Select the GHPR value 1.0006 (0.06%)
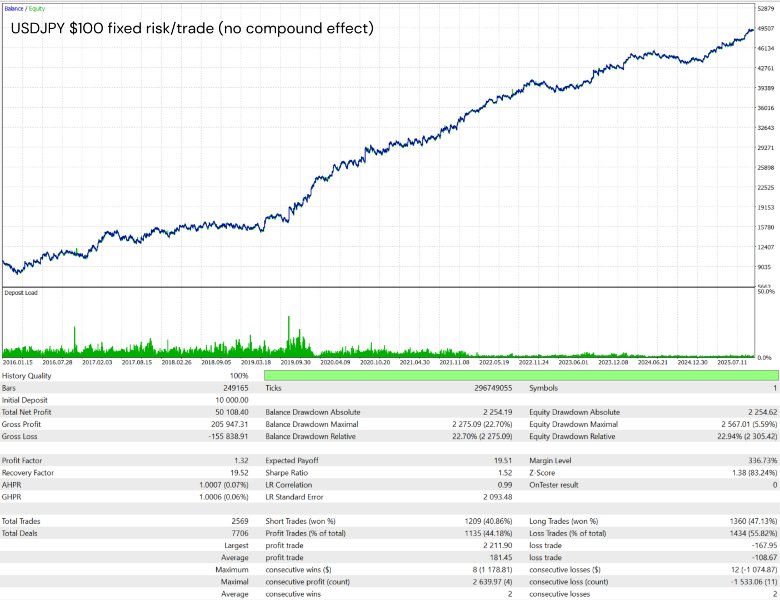Viewport: 780px width, 600px height. pyautogui.click(x=224, y=497)
